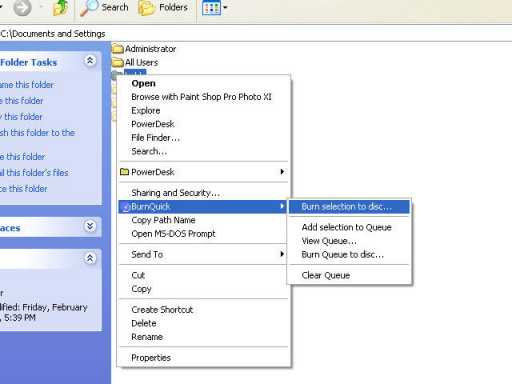The image size is (512, 384).
Task: Click the Up folder arrow icon
Action: (61, 8)
